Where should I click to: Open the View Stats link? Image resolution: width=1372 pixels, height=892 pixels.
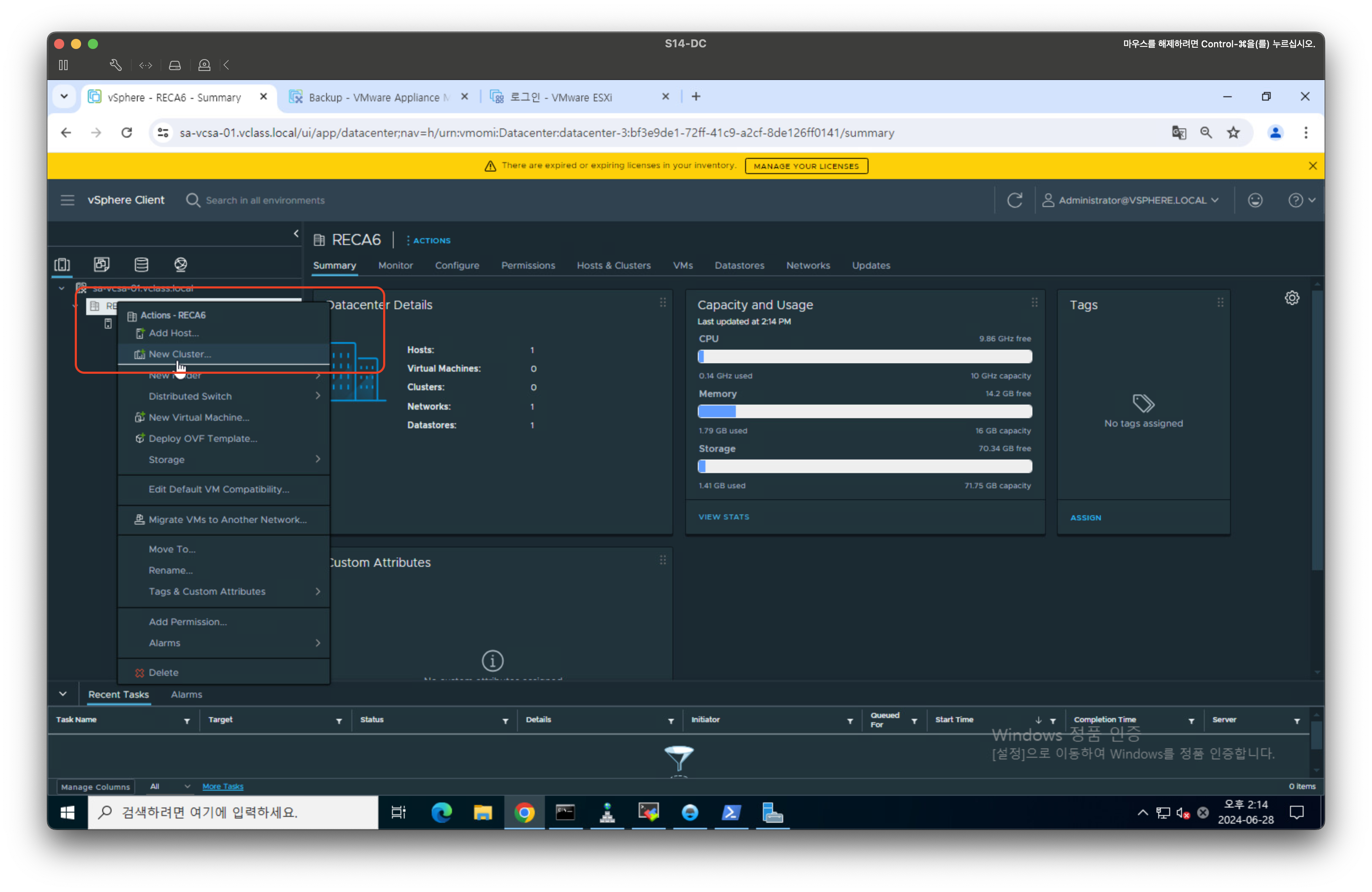click(x=724, y=517)
